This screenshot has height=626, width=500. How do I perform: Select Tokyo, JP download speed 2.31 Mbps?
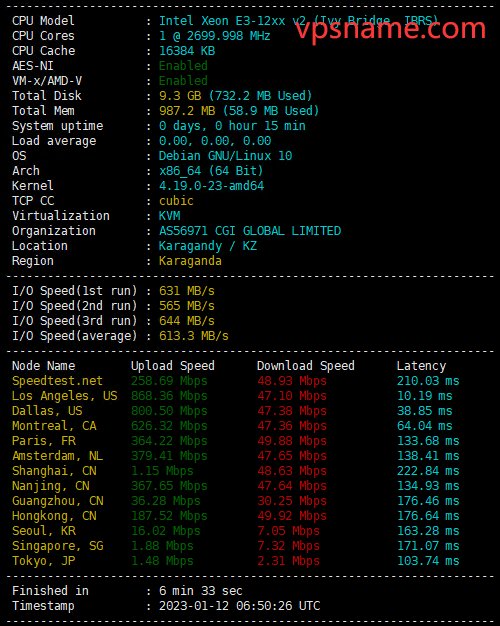click(288, 561)
